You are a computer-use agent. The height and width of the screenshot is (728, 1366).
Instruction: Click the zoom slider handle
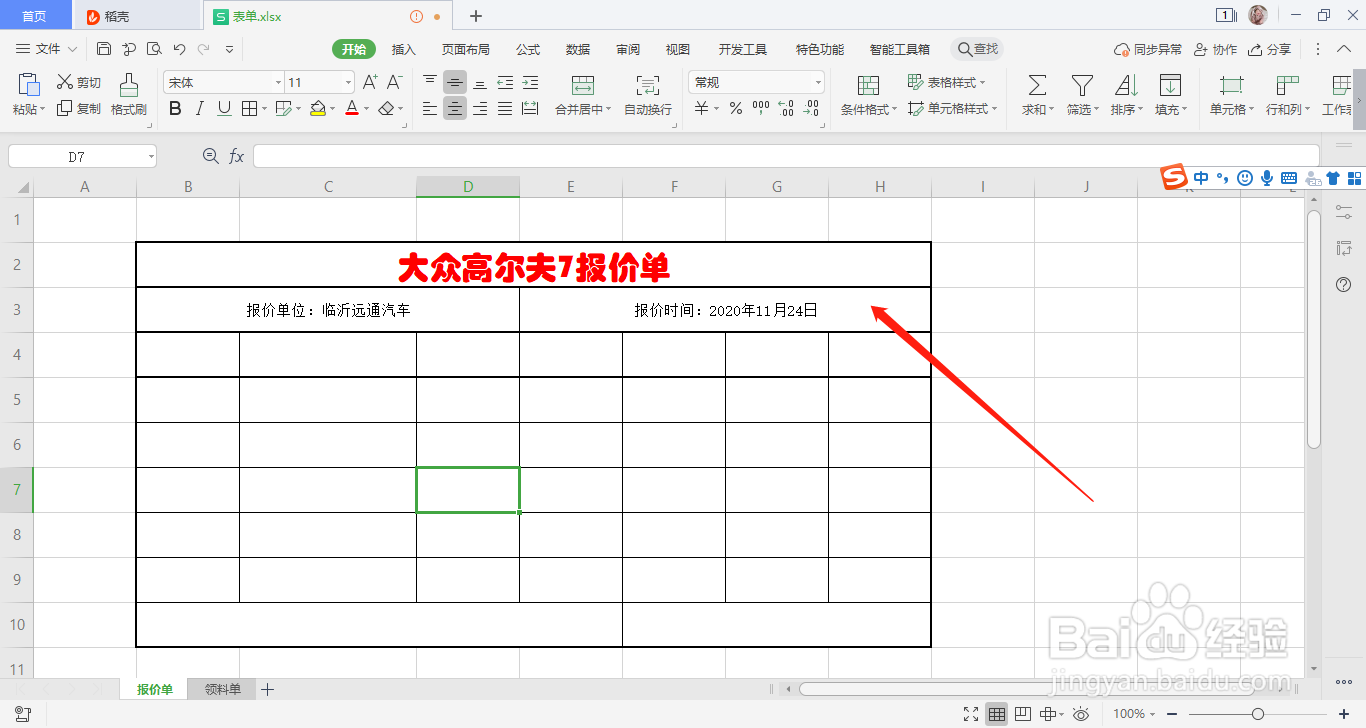[x=1257, y=714]
